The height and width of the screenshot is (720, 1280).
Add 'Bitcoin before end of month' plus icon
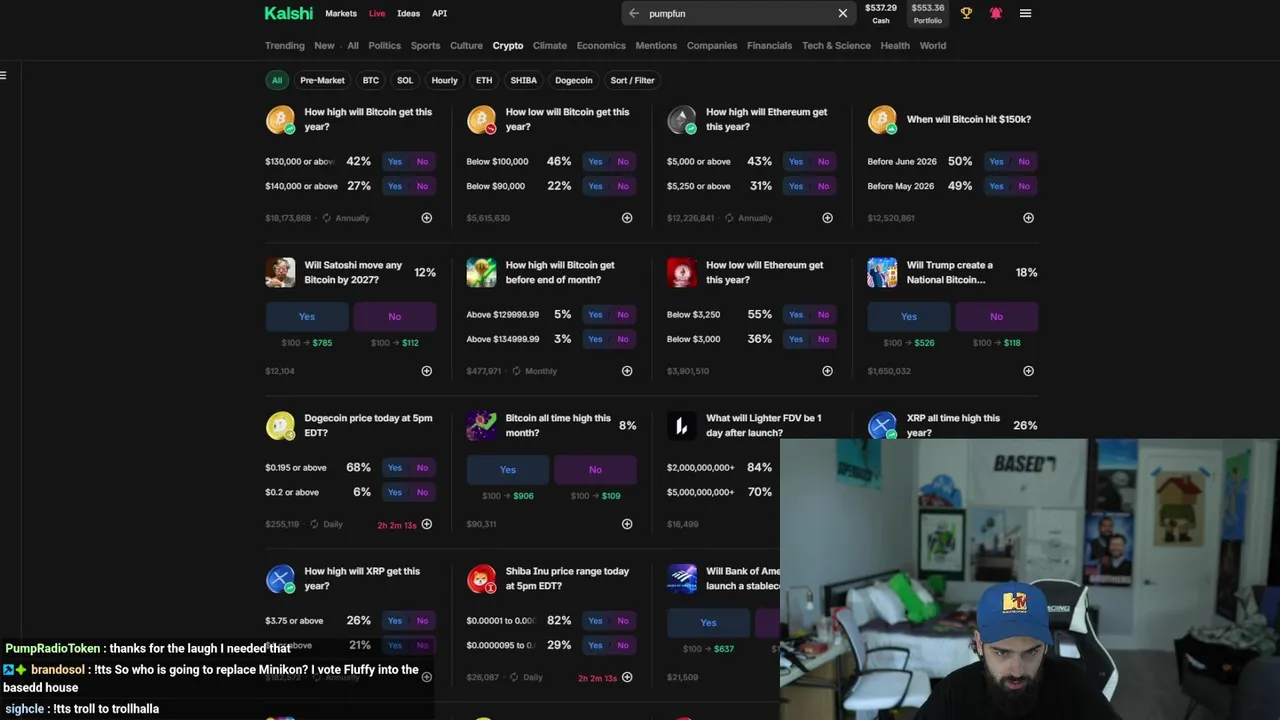point(627,371)
